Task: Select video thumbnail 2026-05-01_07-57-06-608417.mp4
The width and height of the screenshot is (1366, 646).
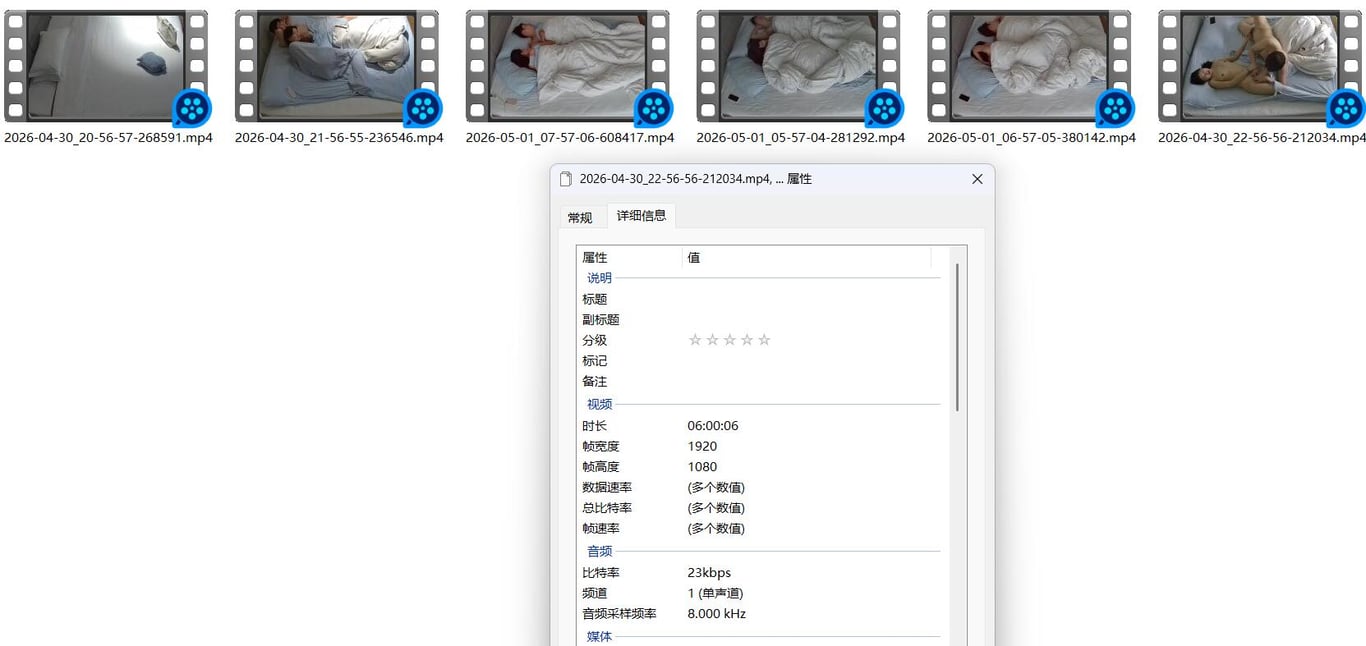Action: [568, 66]
